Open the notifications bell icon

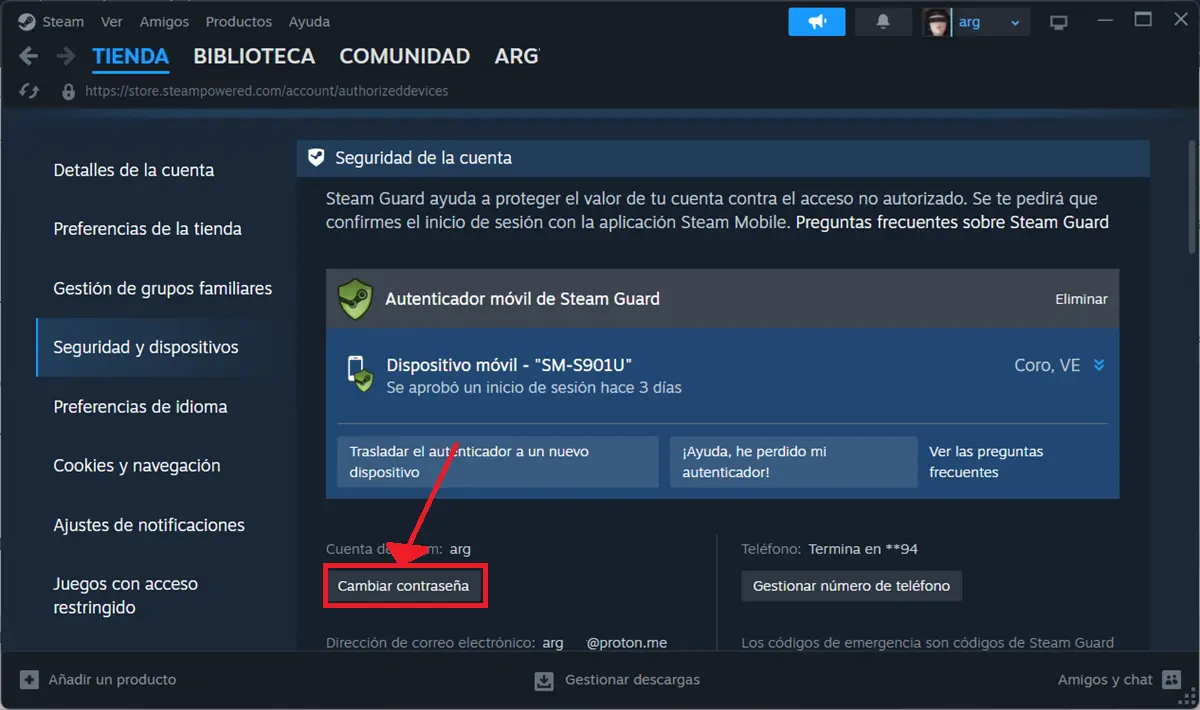point(883,22)
